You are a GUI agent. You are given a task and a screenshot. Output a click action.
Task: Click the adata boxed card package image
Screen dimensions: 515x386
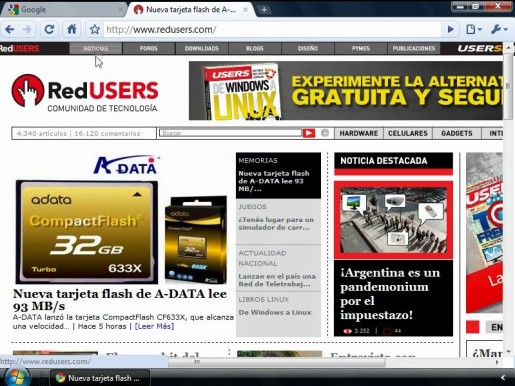point(196,240)
